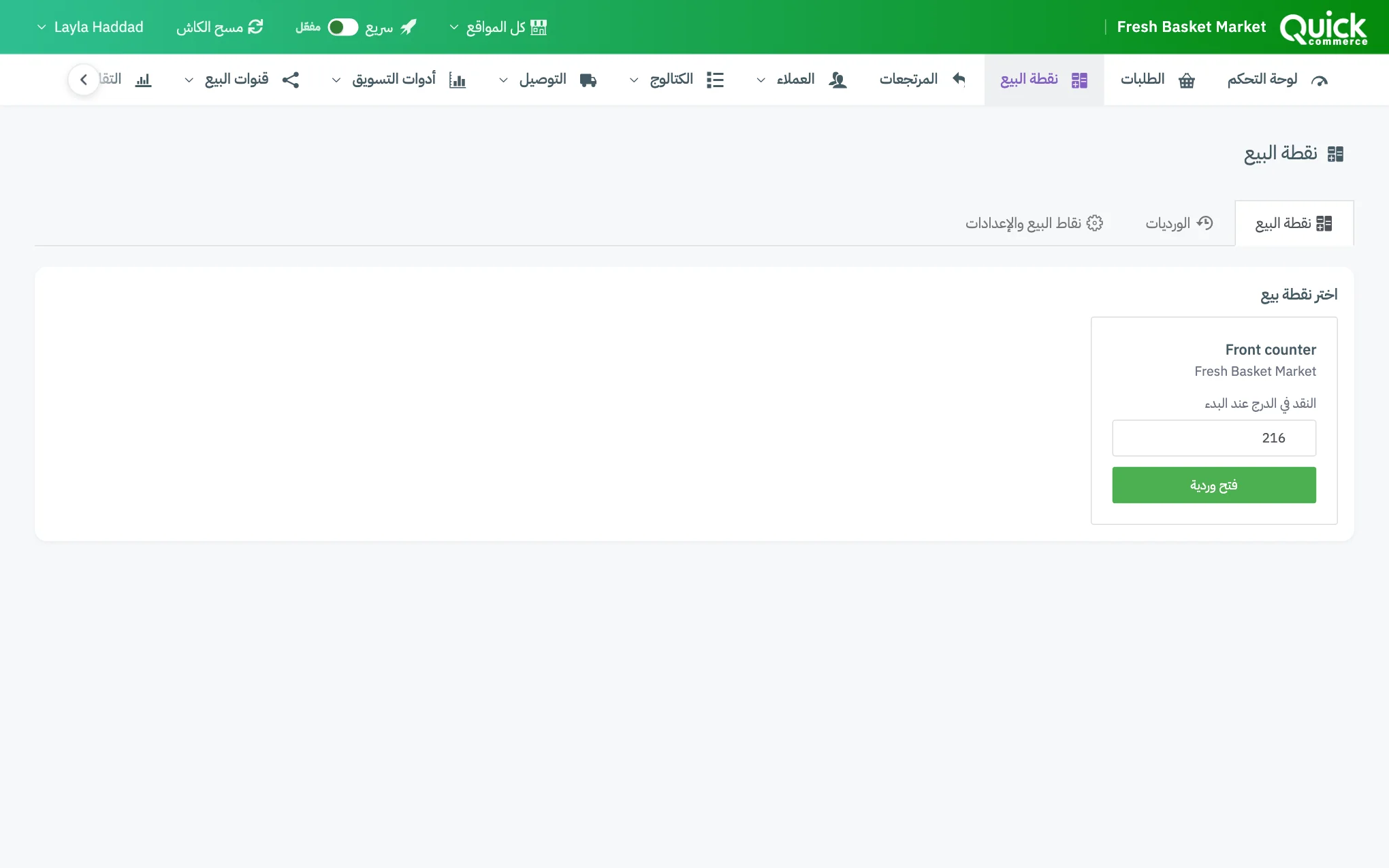1389x868 pixels.
Task: Expand the كل المواقع locations dropdown
Action: (x=498, y=27)
